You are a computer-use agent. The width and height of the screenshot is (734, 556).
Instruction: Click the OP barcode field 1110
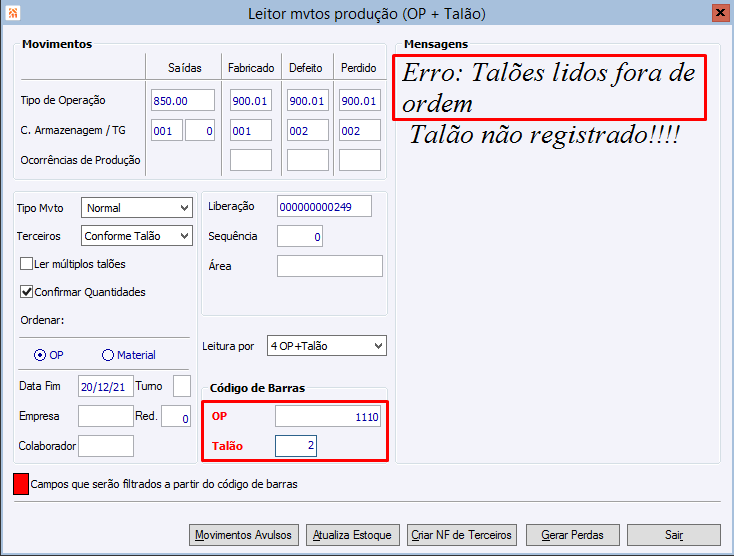tap(328, 416)
